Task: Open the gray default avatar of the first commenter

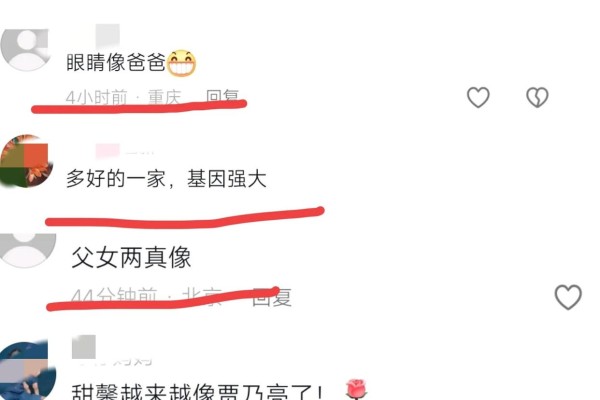Action: coord(25,50)
